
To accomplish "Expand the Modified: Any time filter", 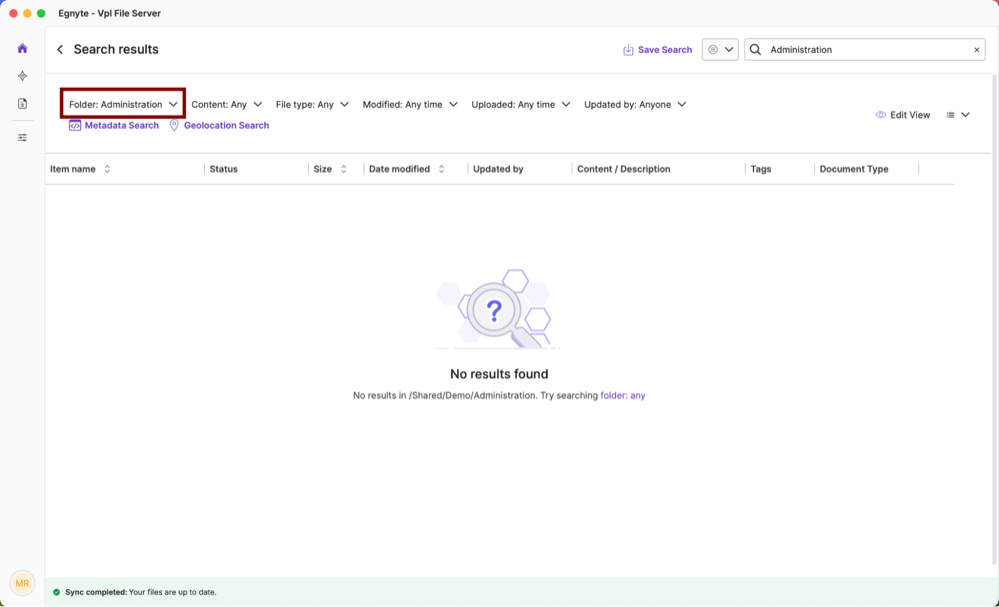I will coord(410,104).
